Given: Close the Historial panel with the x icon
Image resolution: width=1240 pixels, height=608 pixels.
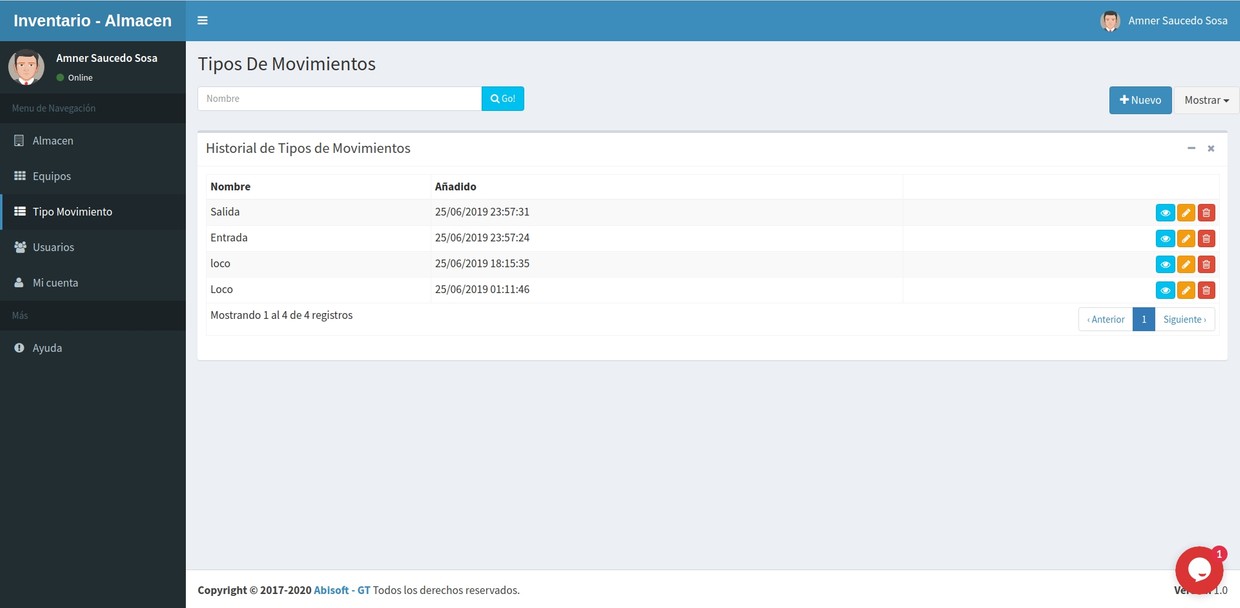Looking at the screenshot, I should pyautogui.click(x=1211, y=148).
